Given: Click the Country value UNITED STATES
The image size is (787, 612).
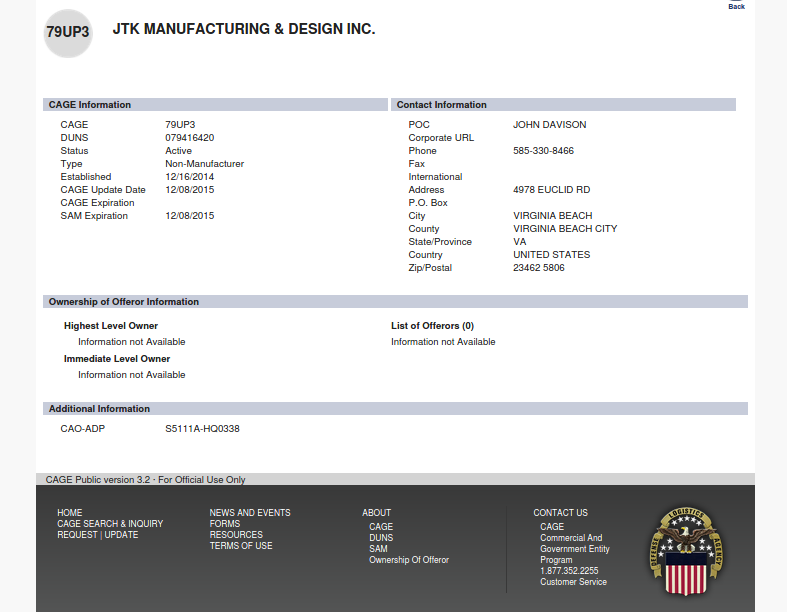Looking at the screenshot, I should pos(552,255).
